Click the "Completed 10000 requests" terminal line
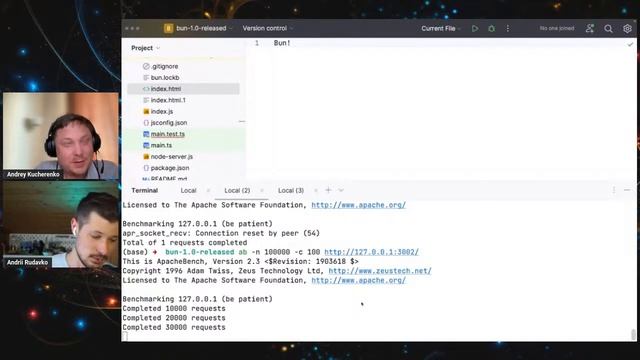 (174, 309)
